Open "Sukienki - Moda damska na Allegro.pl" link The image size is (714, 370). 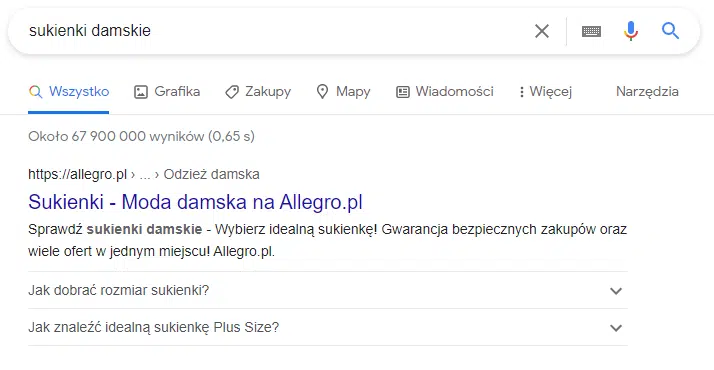(x=195, y=202)
